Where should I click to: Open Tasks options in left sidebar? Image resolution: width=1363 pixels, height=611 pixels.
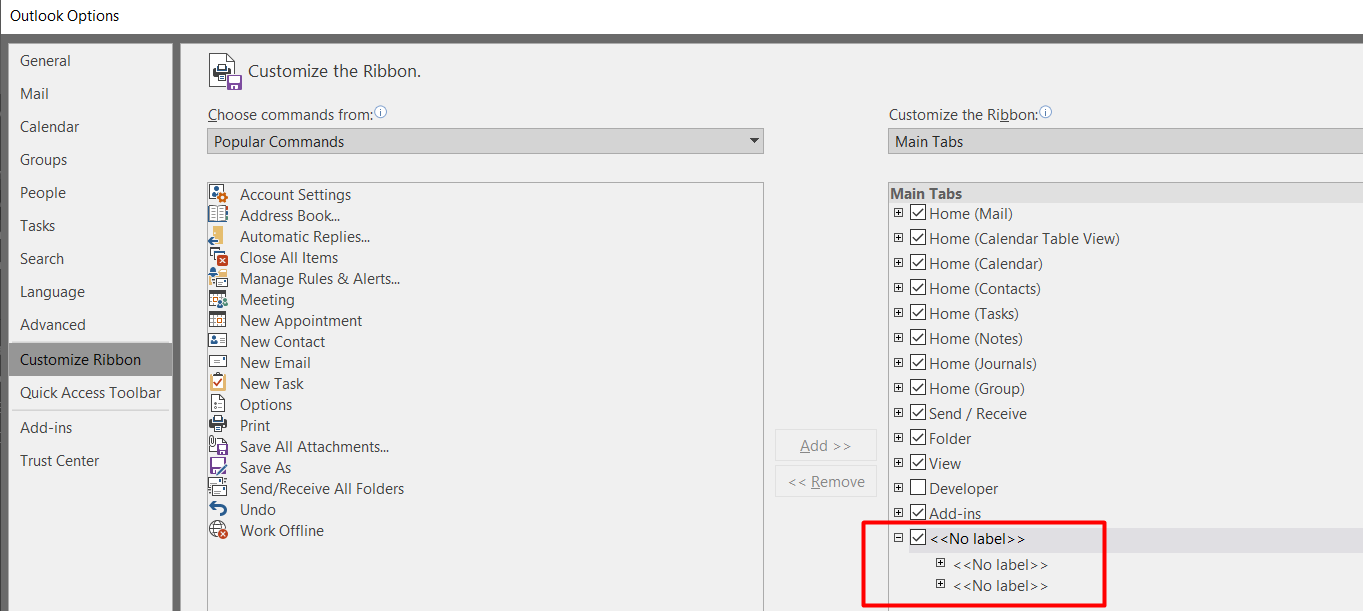[90, 226]
